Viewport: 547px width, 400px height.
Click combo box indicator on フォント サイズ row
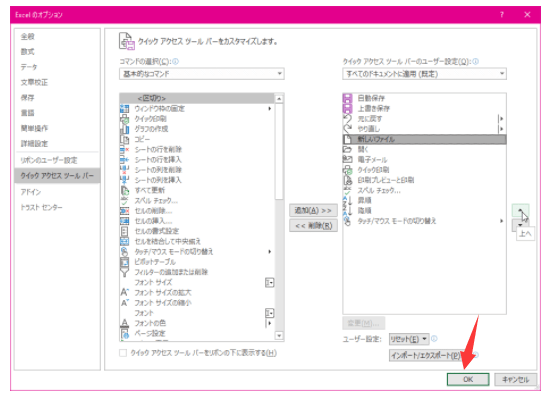click(270, 282)
